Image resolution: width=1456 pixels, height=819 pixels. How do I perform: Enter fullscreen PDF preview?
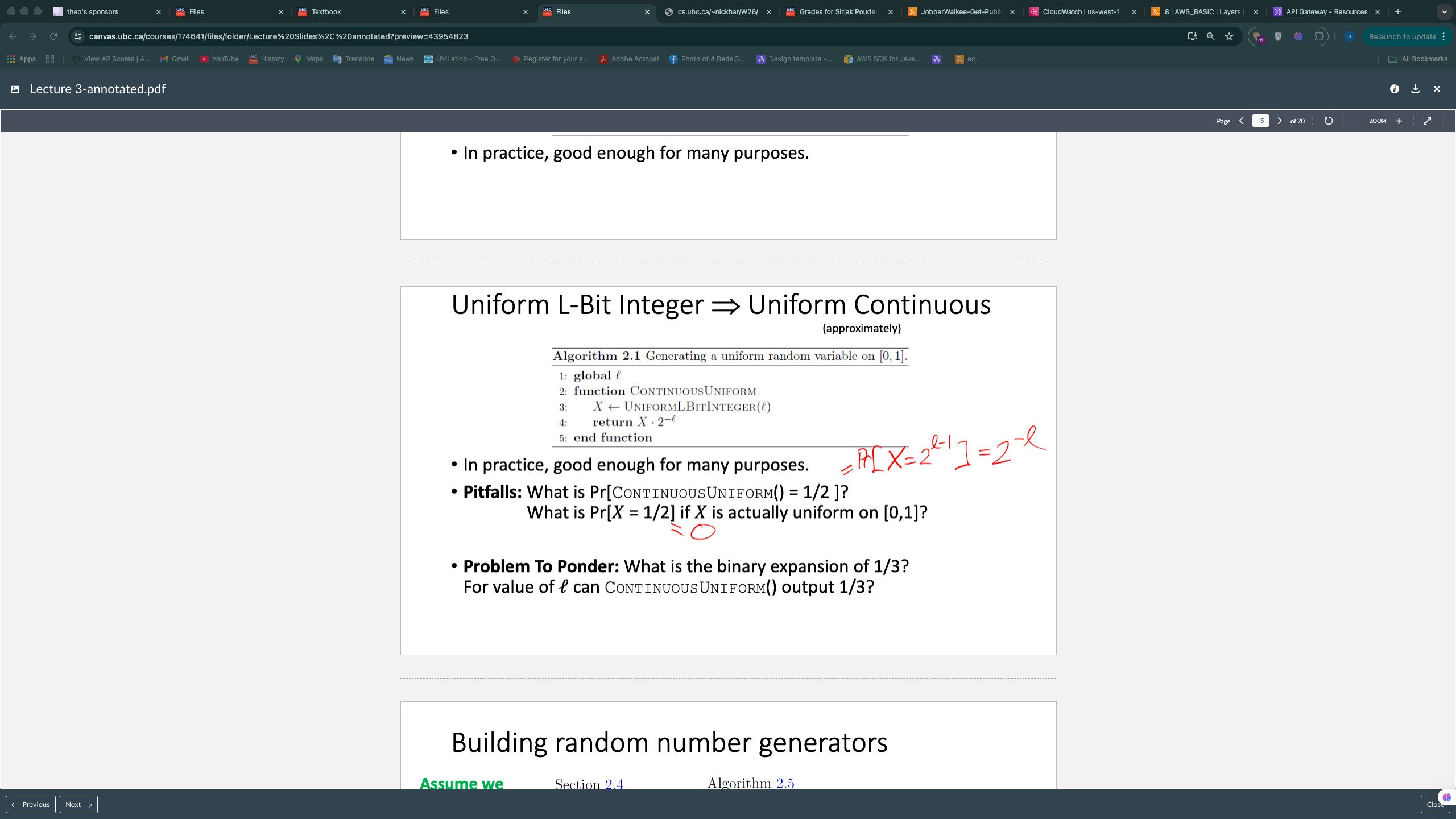click(x=1427, y=121)
